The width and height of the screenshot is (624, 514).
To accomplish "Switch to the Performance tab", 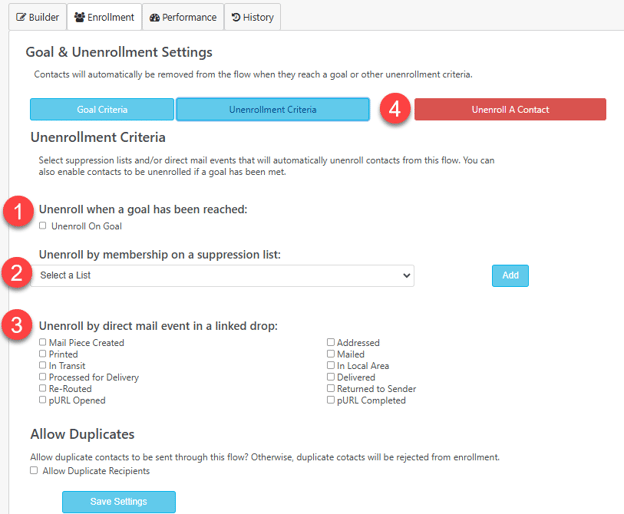I will 183,17.
